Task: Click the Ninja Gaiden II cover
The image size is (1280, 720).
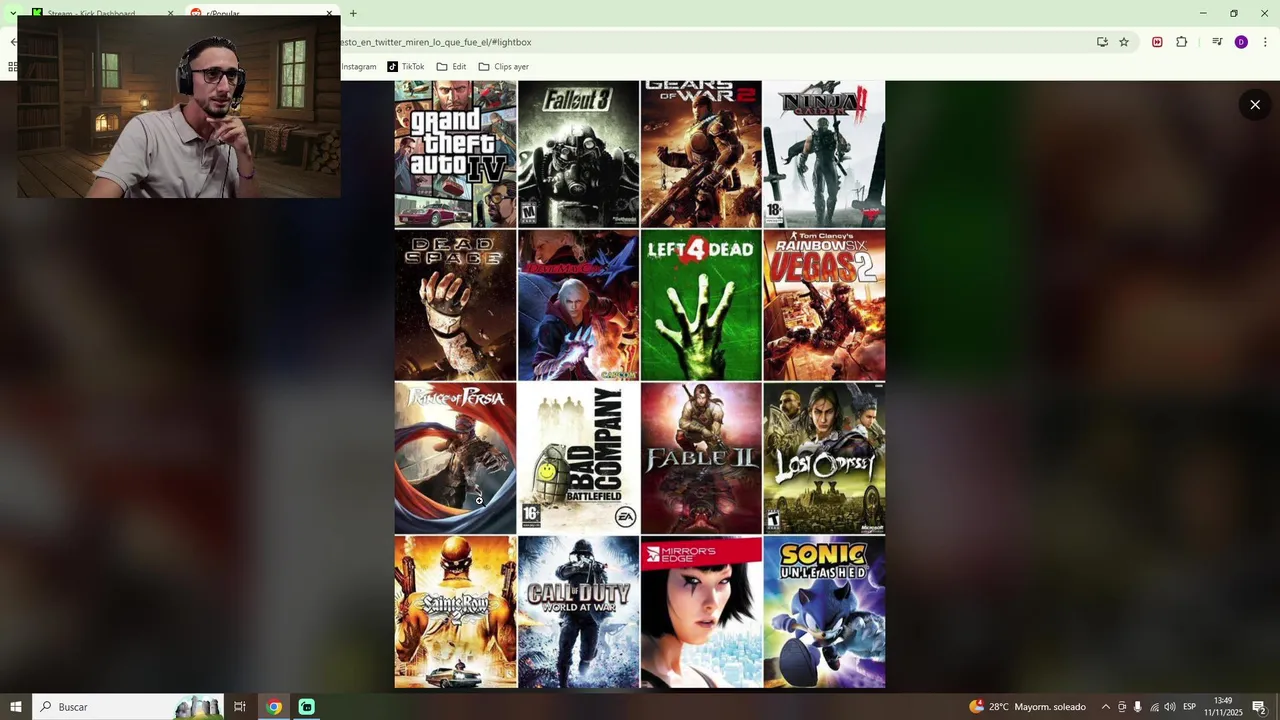Action: 824,154
